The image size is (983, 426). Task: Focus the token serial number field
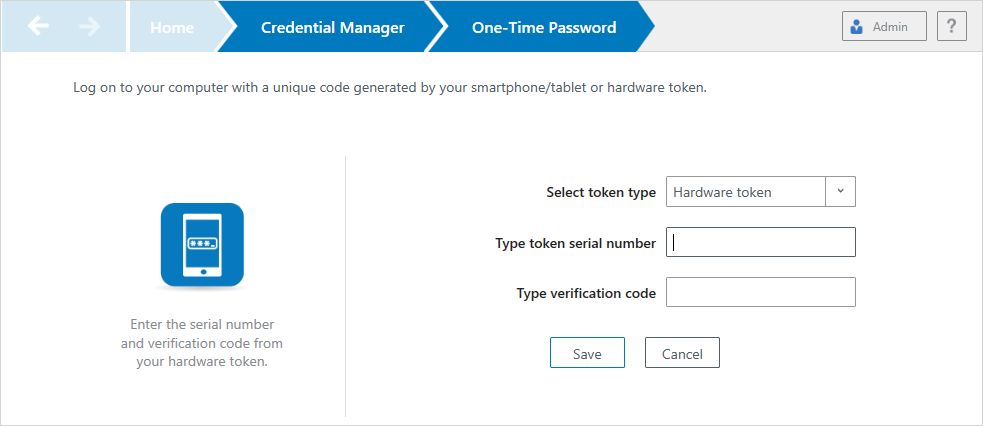(x=760, y=242)
